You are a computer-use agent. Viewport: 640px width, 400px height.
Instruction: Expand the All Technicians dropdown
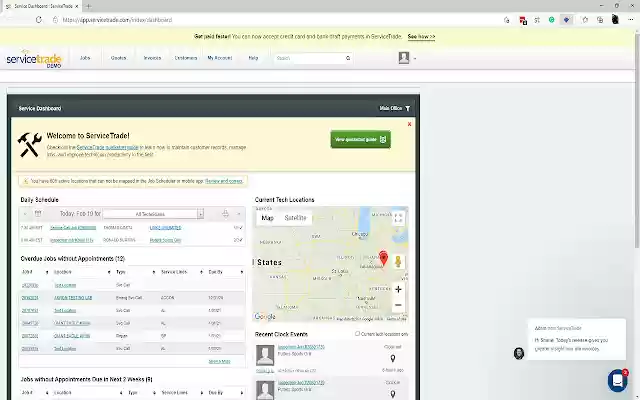coord(153,214)
